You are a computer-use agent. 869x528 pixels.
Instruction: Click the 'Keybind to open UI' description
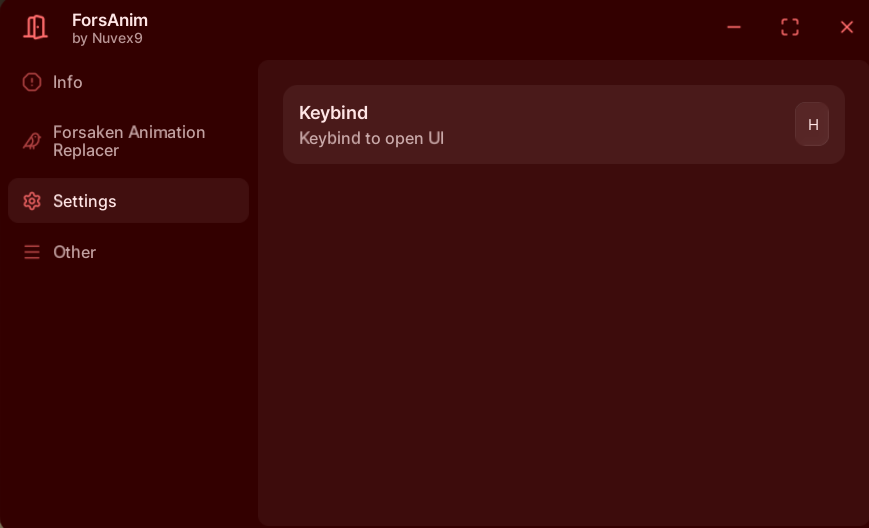[x=371, y=138]
